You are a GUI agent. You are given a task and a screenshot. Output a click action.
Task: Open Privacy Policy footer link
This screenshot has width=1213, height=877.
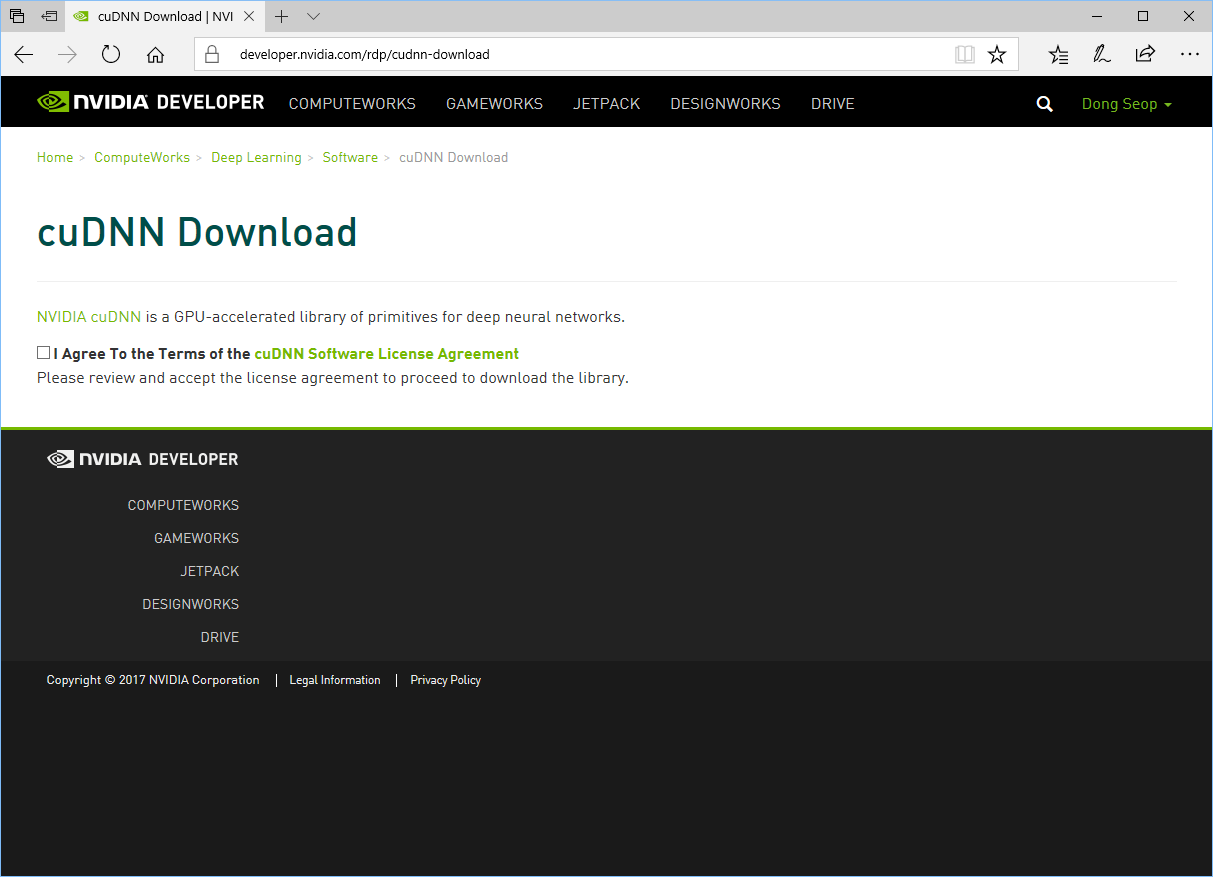point(446,680)
